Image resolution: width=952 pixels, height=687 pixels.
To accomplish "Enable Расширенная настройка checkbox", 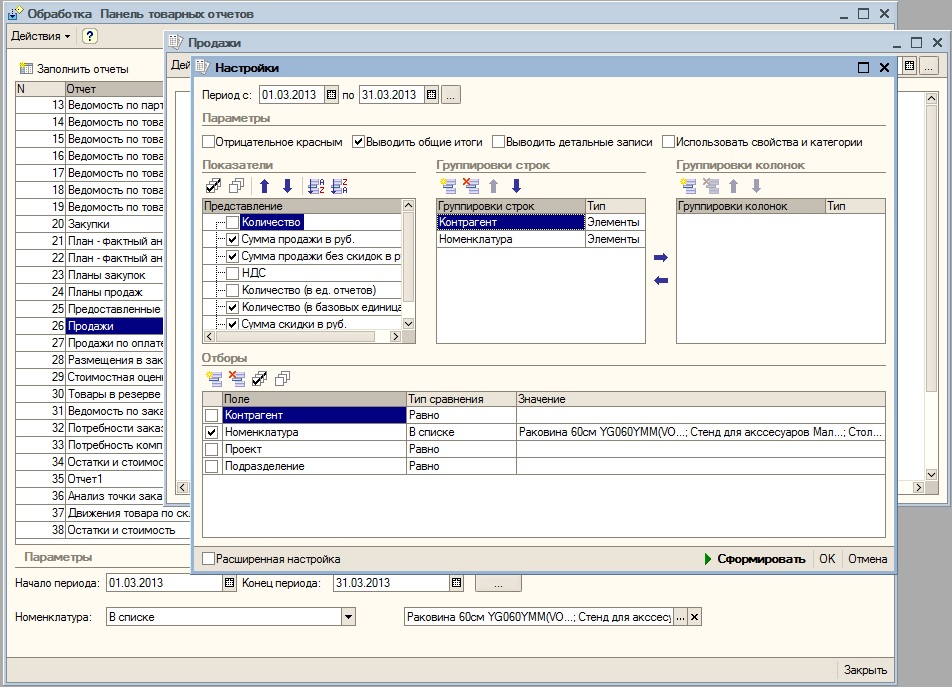I will (209, 559).
